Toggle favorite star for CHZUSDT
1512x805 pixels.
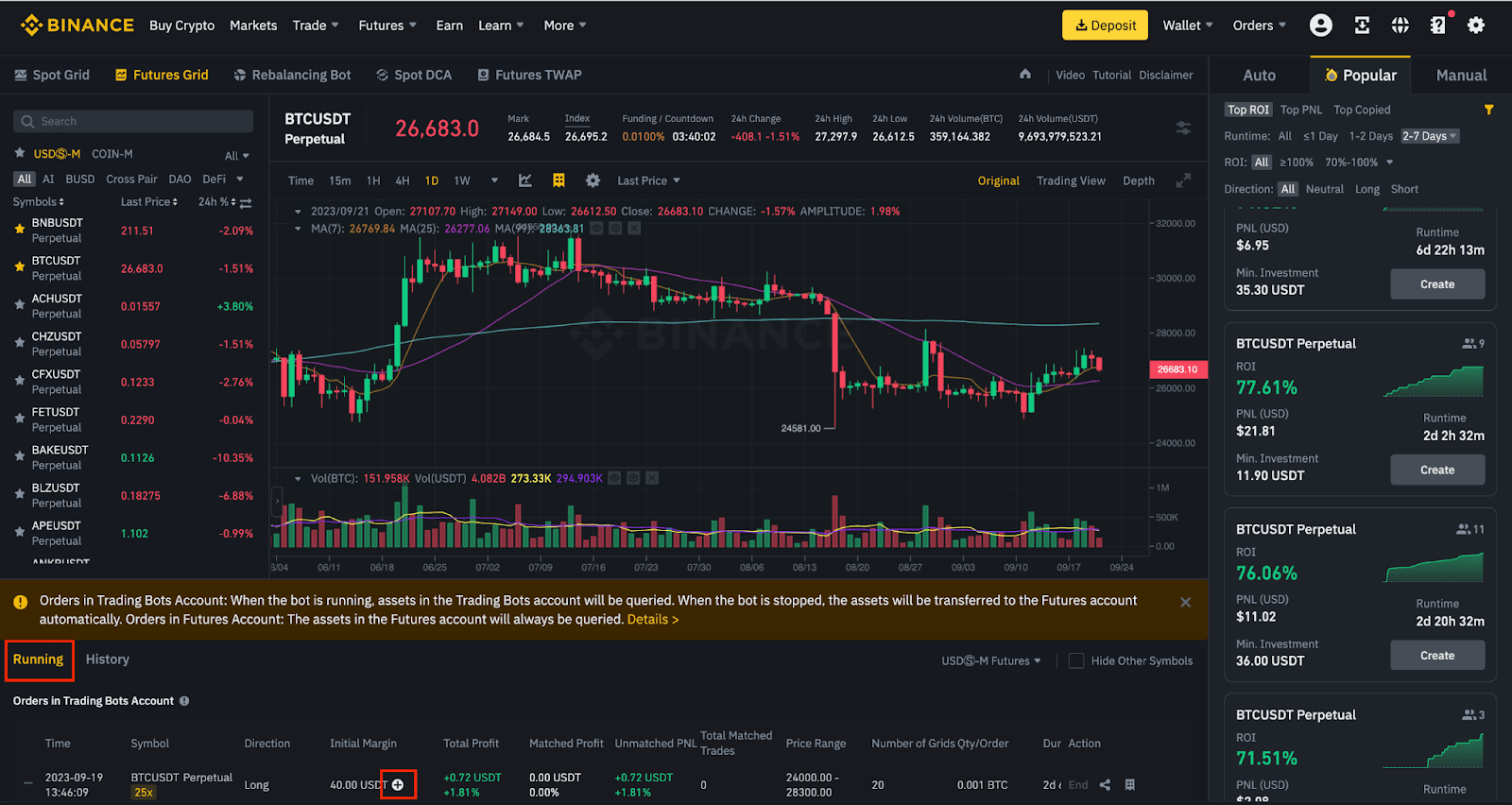pyautogui.click(x=19, y=343)
